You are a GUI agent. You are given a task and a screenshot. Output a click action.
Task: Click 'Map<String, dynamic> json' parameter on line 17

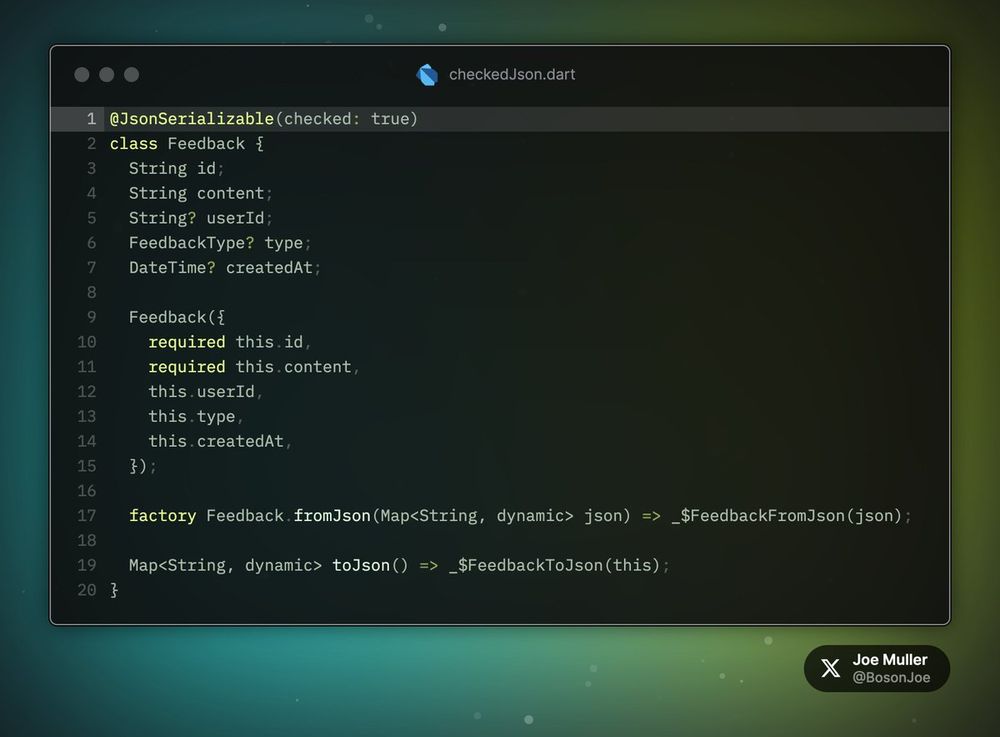(500, 516)
